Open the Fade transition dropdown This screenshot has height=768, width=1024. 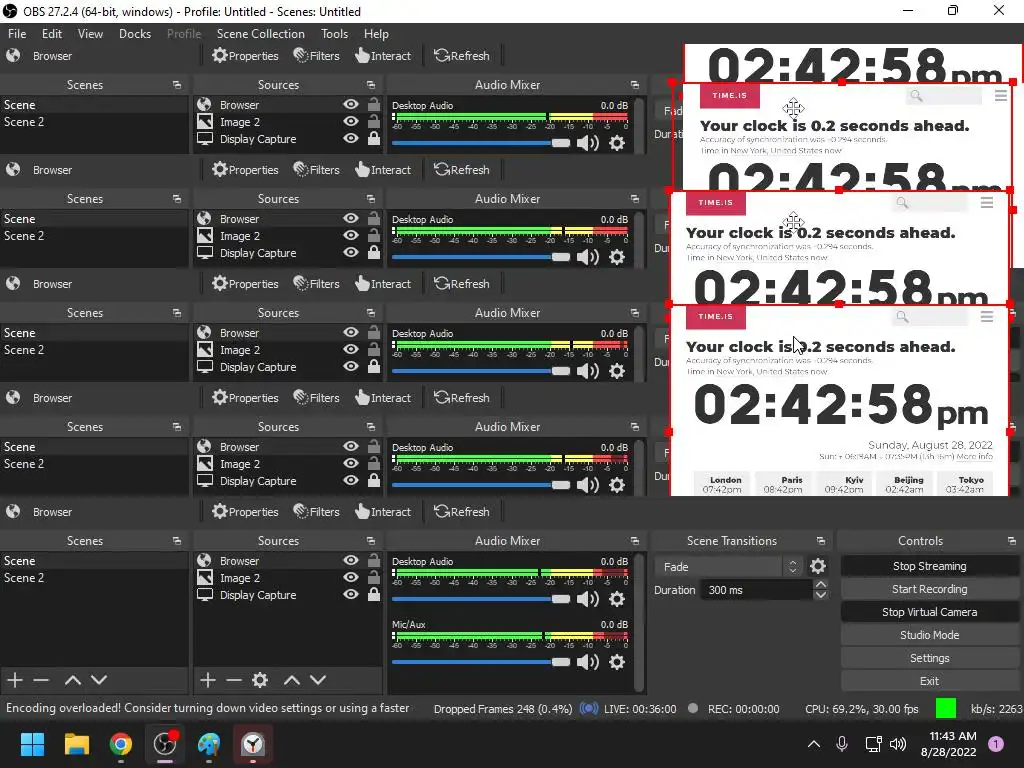(x=729, y=566)
